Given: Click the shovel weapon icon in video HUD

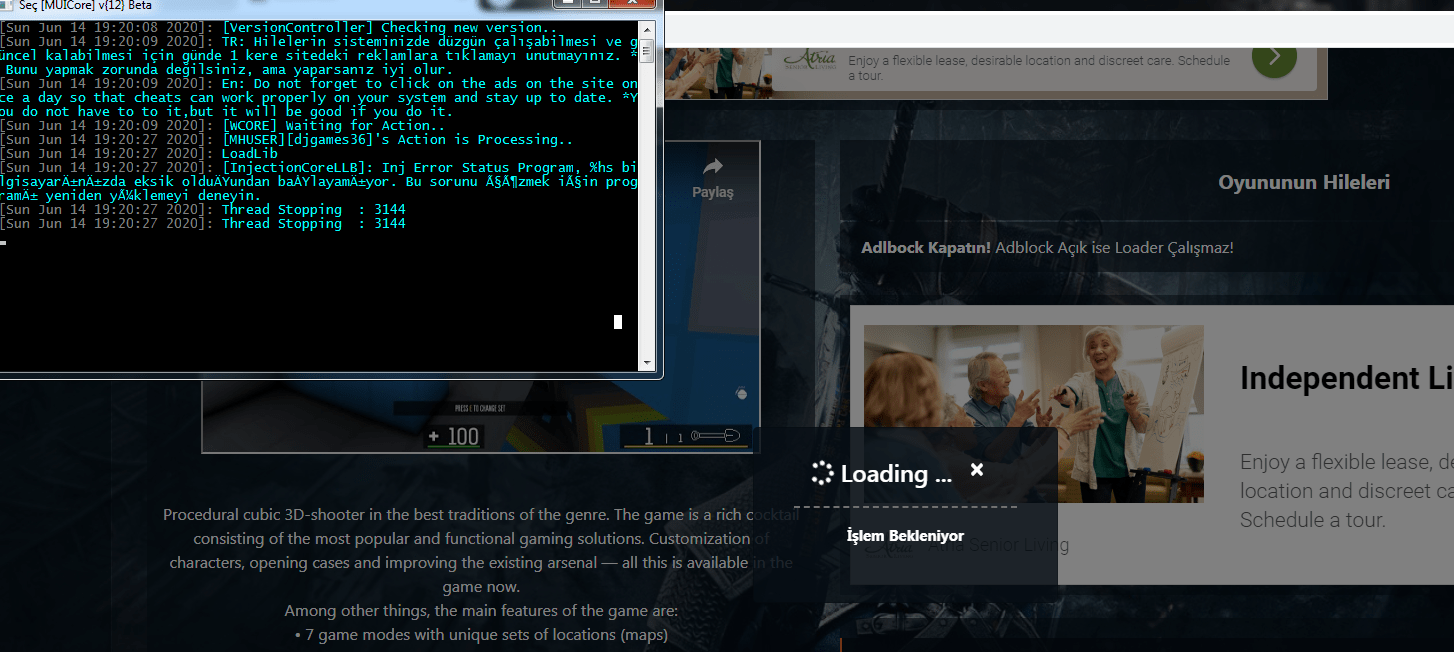Looking at the screenshot, I should point(716,436).
